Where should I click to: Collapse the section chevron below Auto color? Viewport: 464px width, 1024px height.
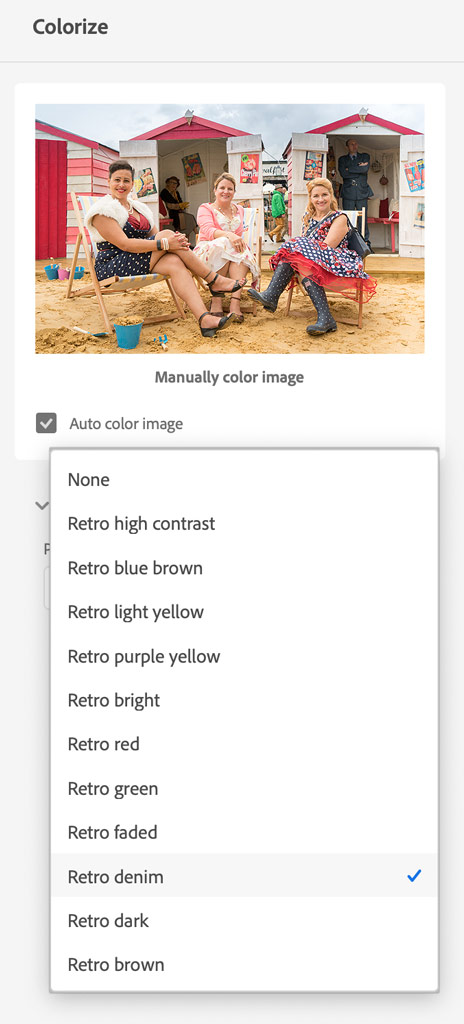tap(42, 505)
